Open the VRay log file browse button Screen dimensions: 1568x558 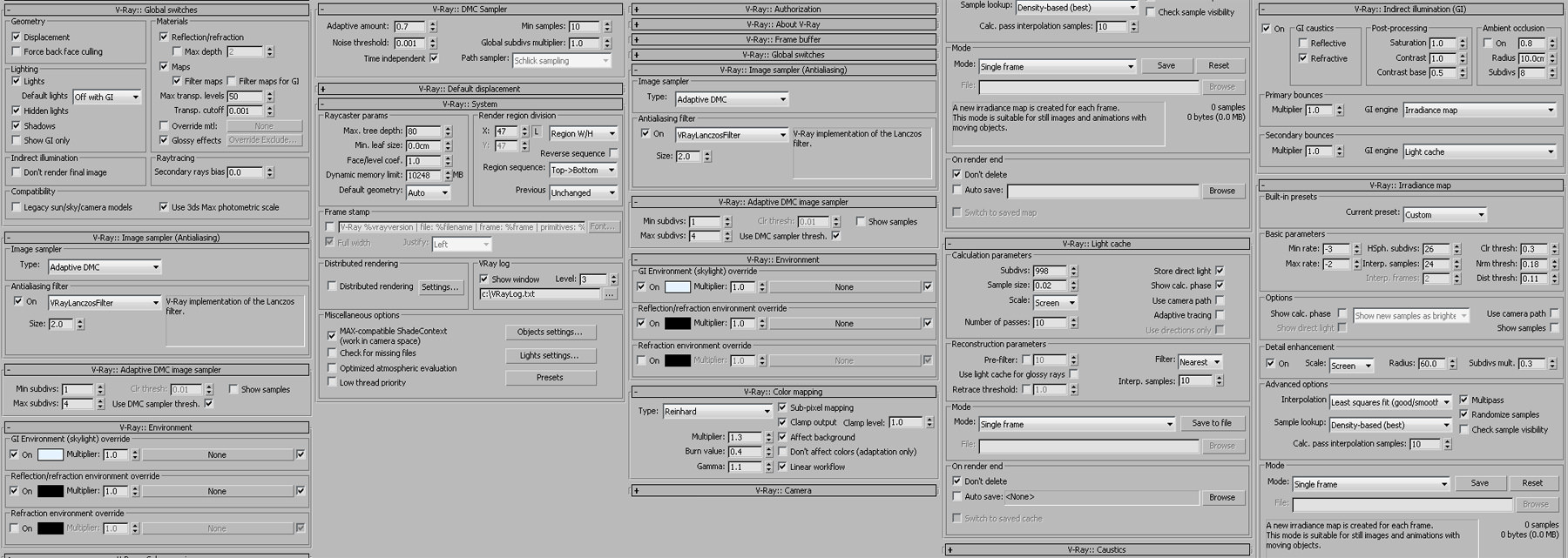click(x=610, y=294)
